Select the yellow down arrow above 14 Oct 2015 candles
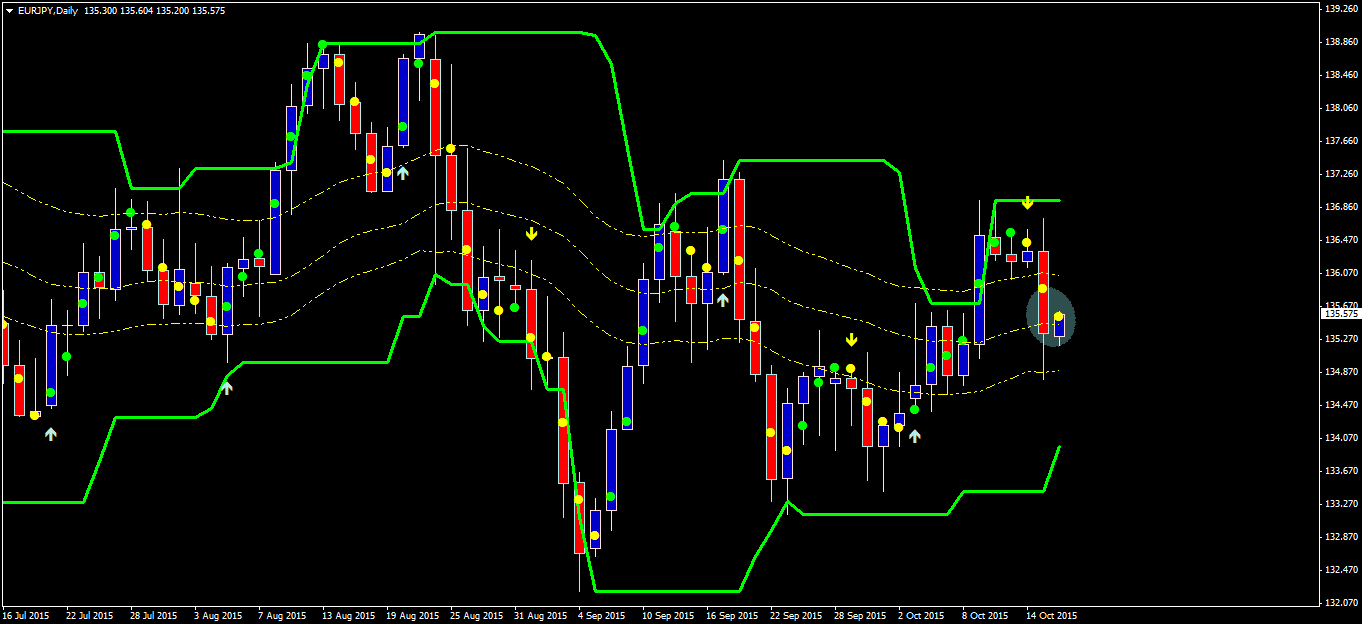 click(x=1027, y=203)
